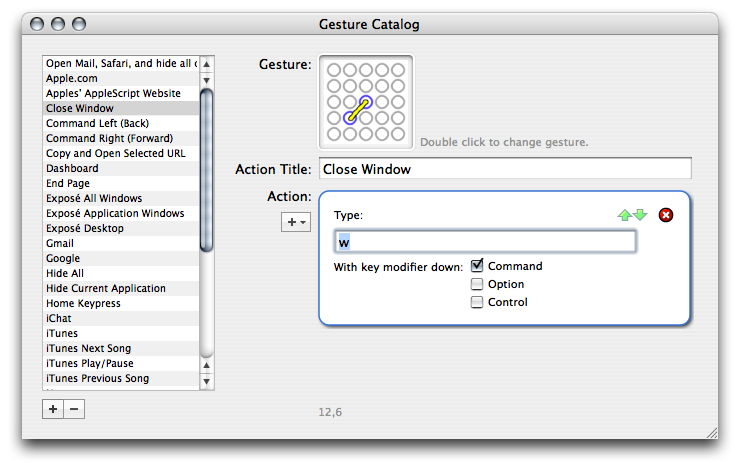Click the minus button below gesture list
The image size is (745, 463).
tap(74, 408)
